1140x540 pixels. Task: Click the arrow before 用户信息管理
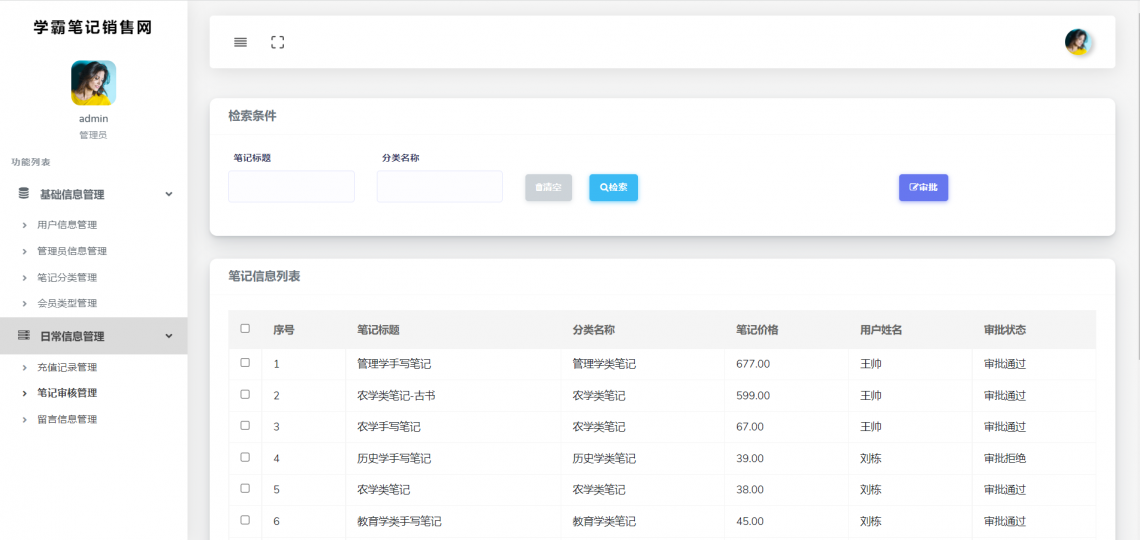tap(24, 225)
